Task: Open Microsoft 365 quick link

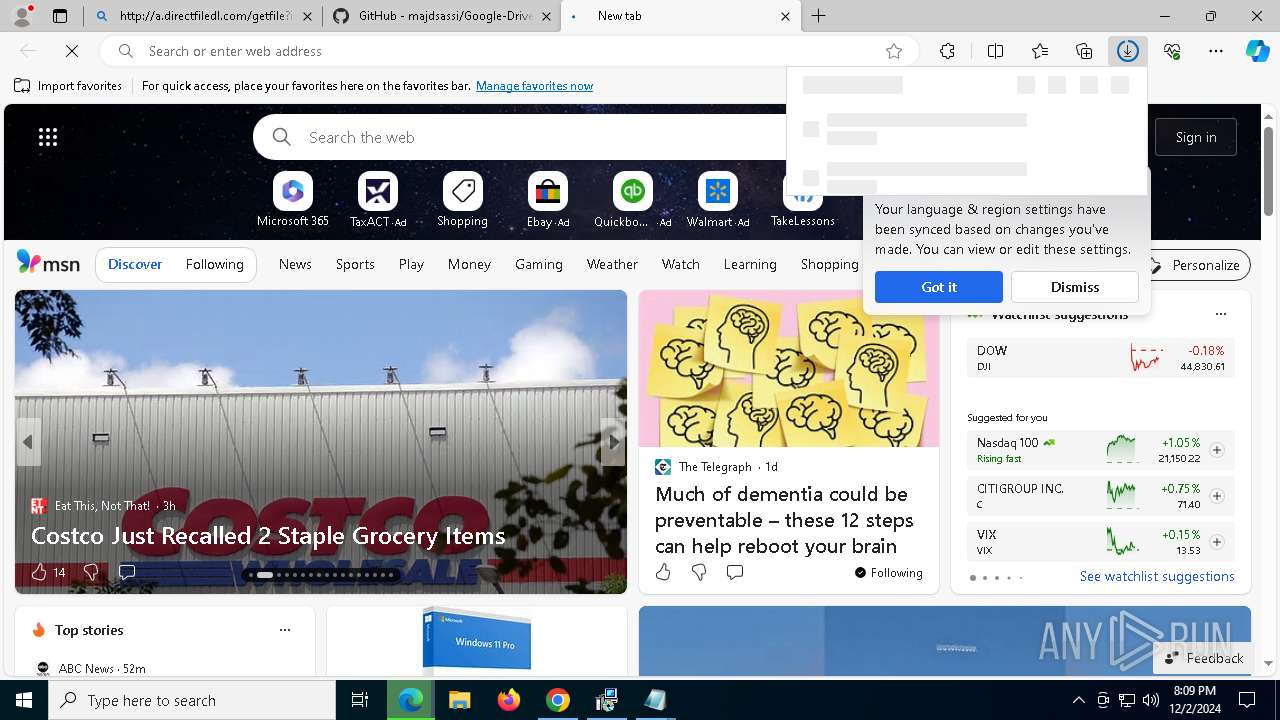Action: pos(292,200)
